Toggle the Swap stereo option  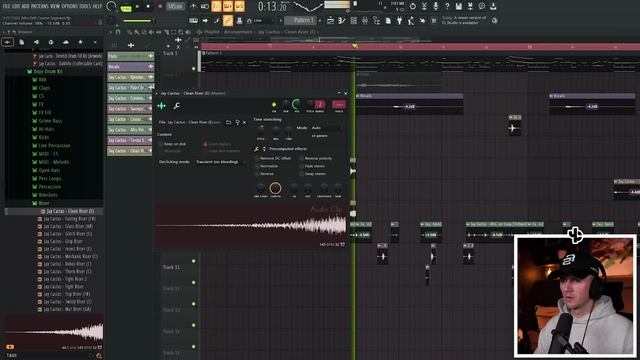pyautogui.click(x=313, y=173)
